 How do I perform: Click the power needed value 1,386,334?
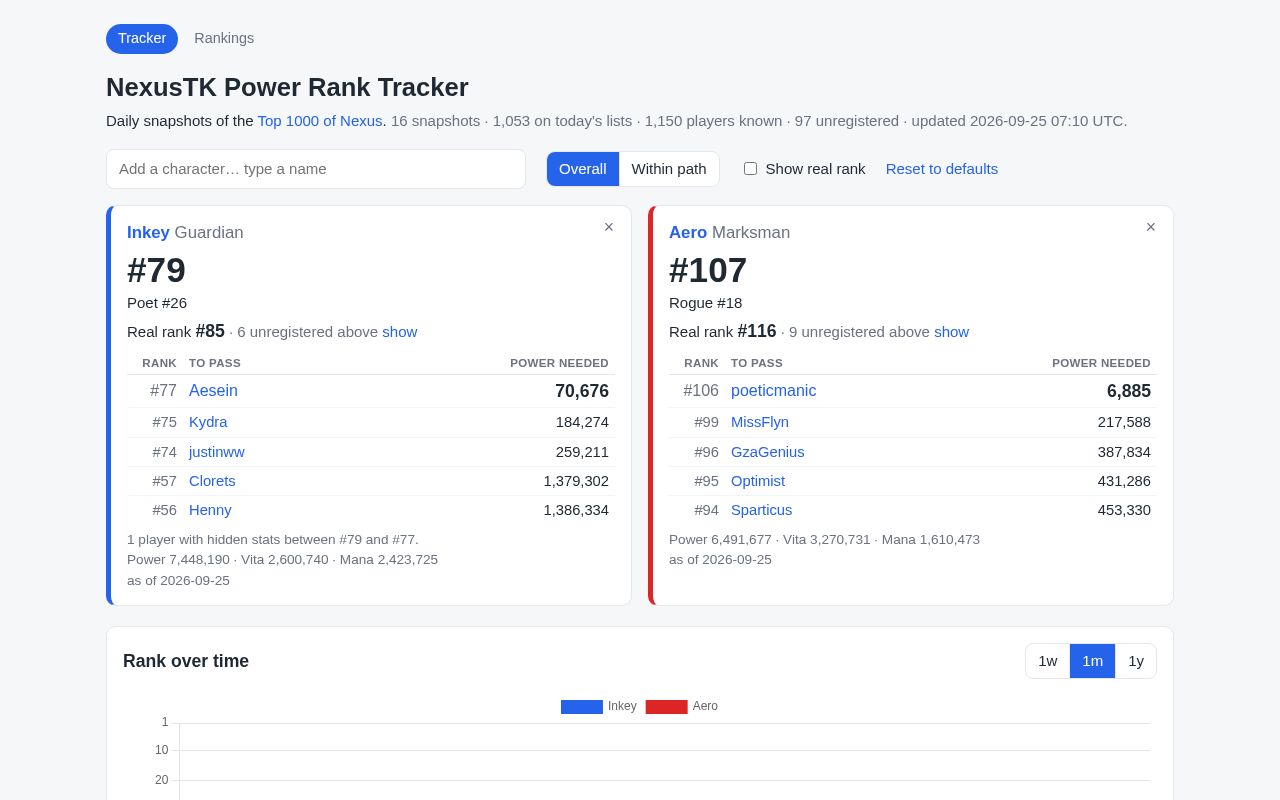coord(576,510)
